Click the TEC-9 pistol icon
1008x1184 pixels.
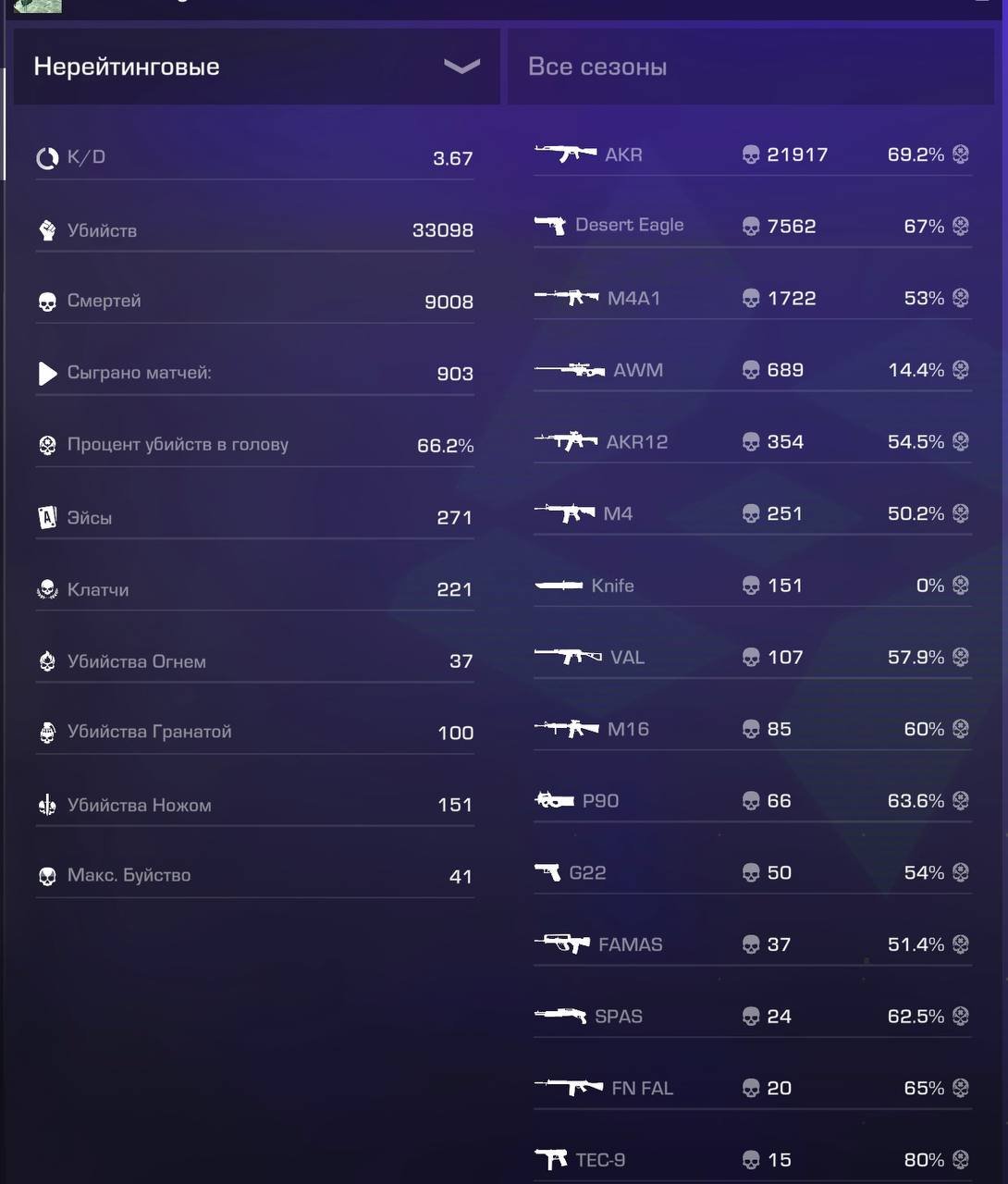(x=551, y=1159)
